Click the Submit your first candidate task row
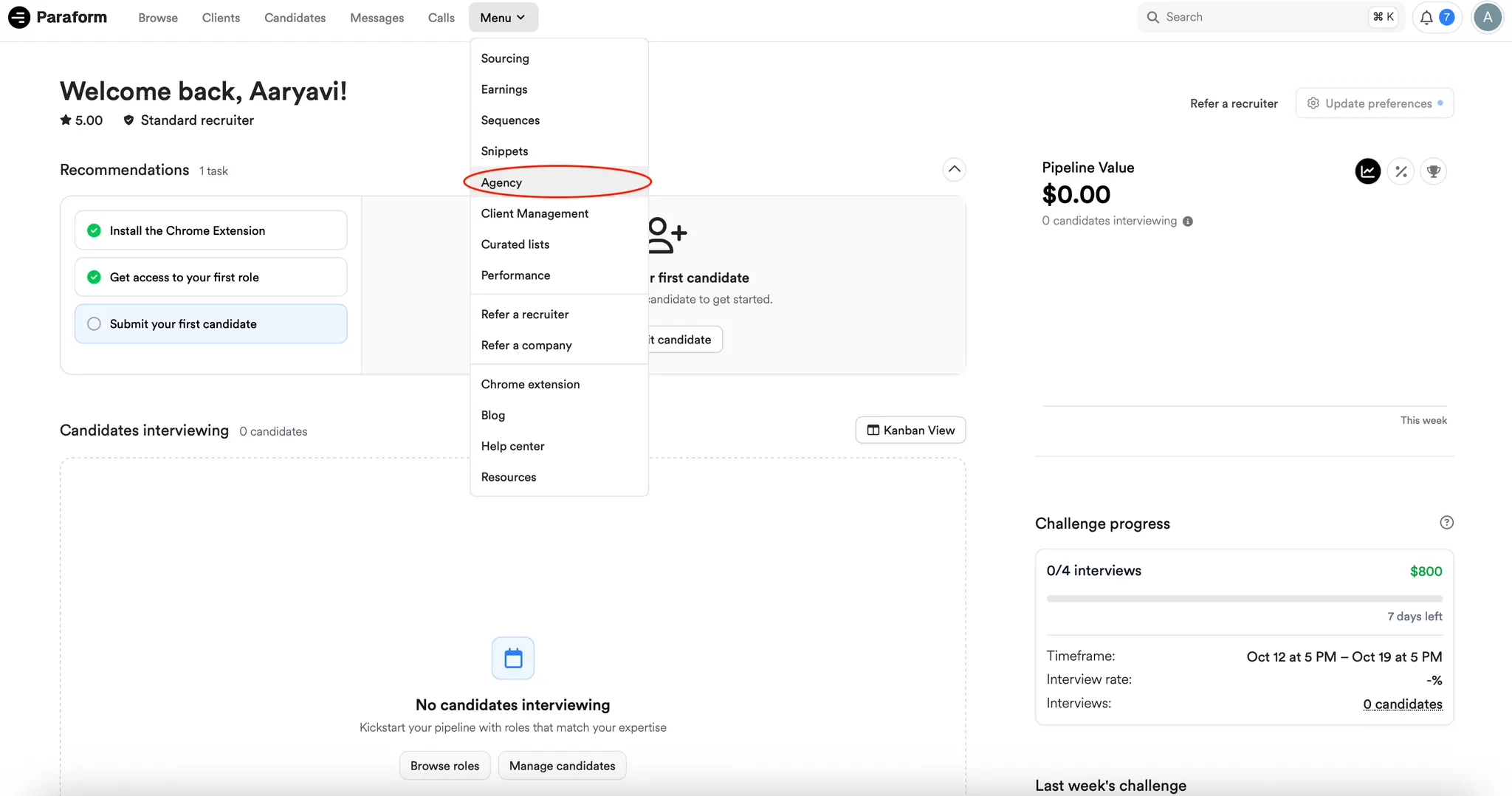 pos(211,323)
